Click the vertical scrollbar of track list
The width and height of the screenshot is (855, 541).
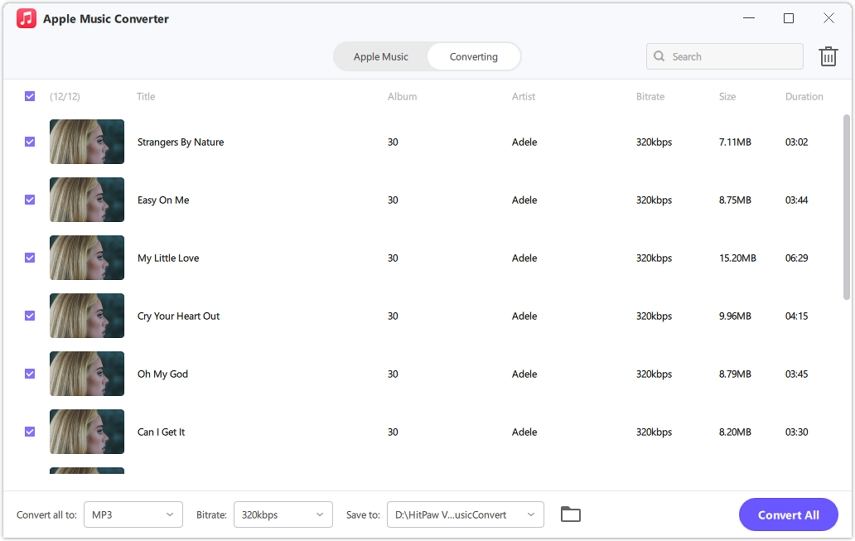846,207
